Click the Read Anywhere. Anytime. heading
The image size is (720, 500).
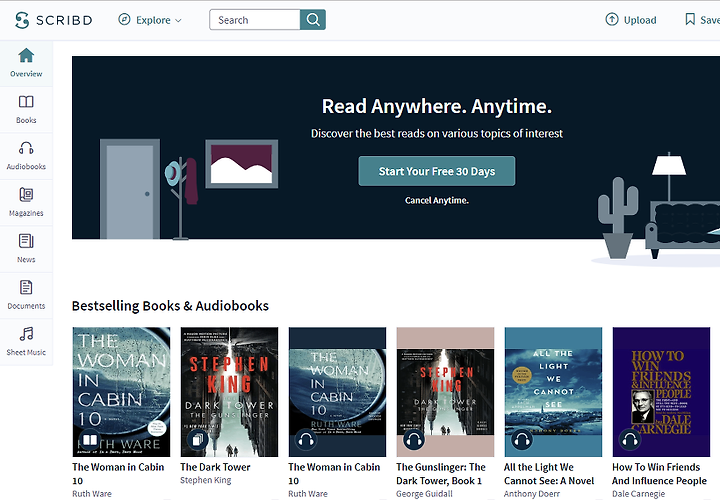(x=437, y=107)
